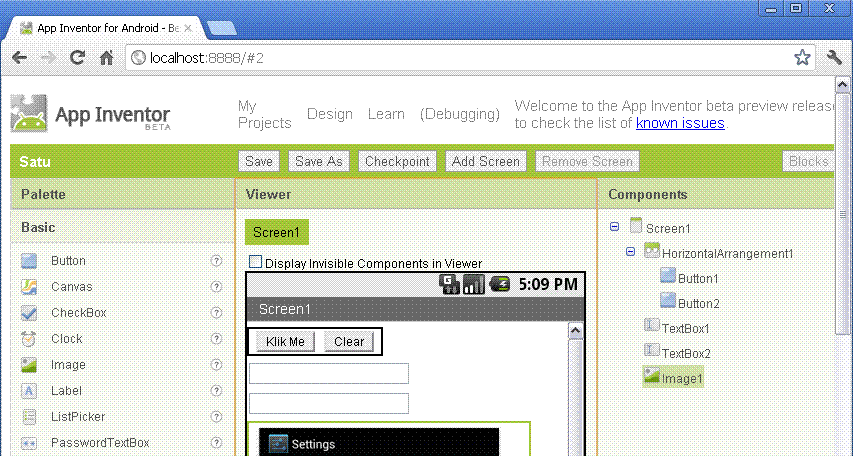The width and height of the screenshot is (853, 456).
Task: Click the Button palette icon
Action: click(29, 261)
